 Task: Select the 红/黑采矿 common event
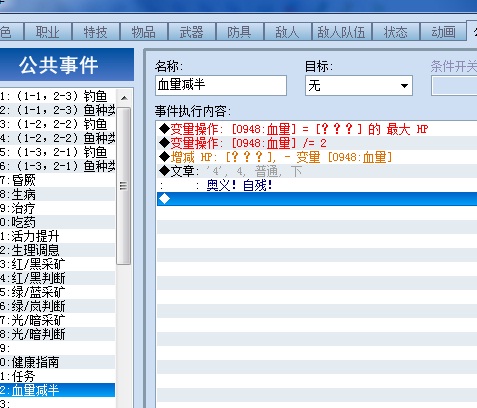(57, 264)
